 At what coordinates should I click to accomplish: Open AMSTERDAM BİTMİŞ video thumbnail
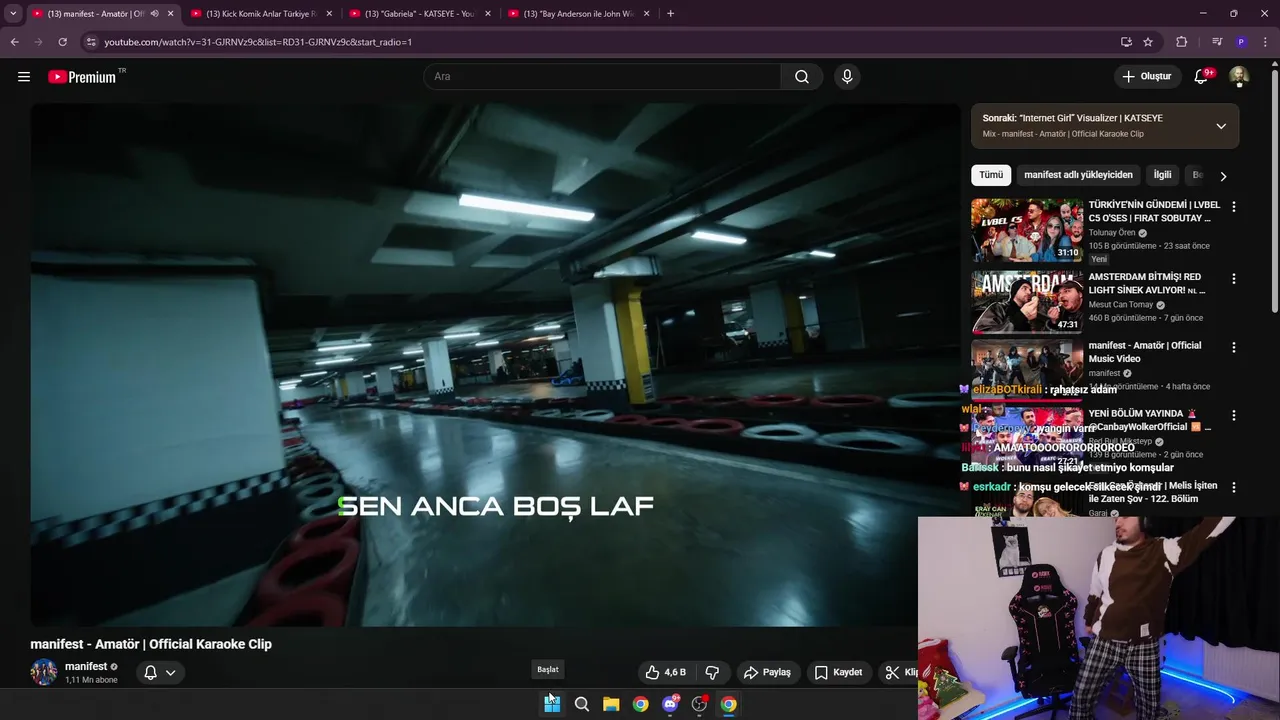tap(1027, 301)
